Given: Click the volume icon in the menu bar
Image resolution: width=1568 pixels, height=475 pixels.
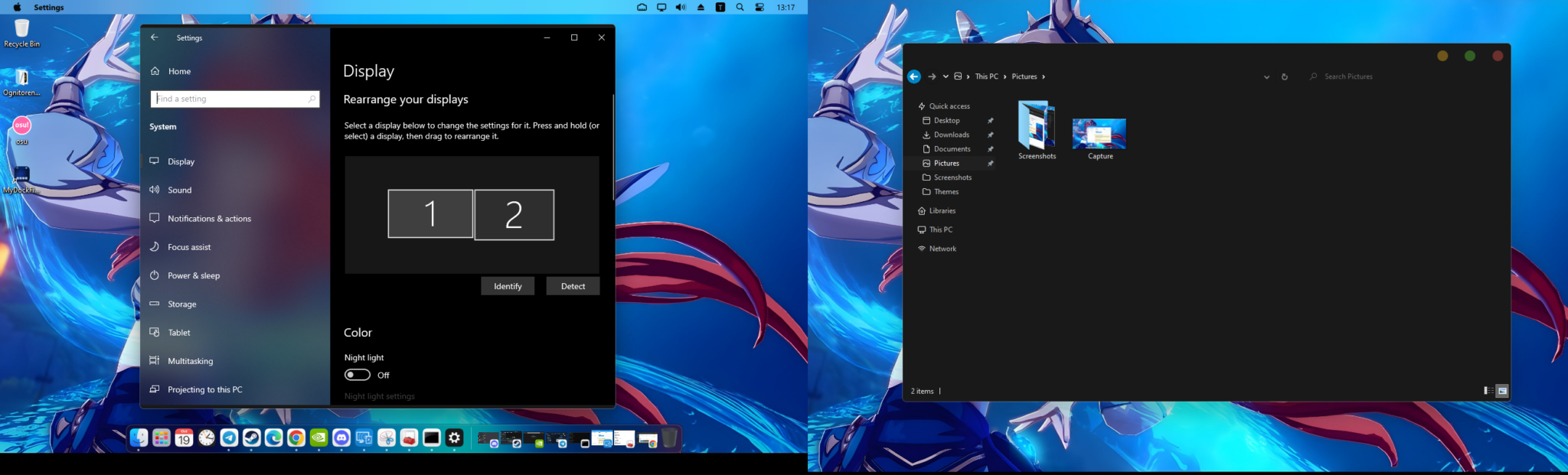Looking at the screenshot, I should tap(681, 8).
